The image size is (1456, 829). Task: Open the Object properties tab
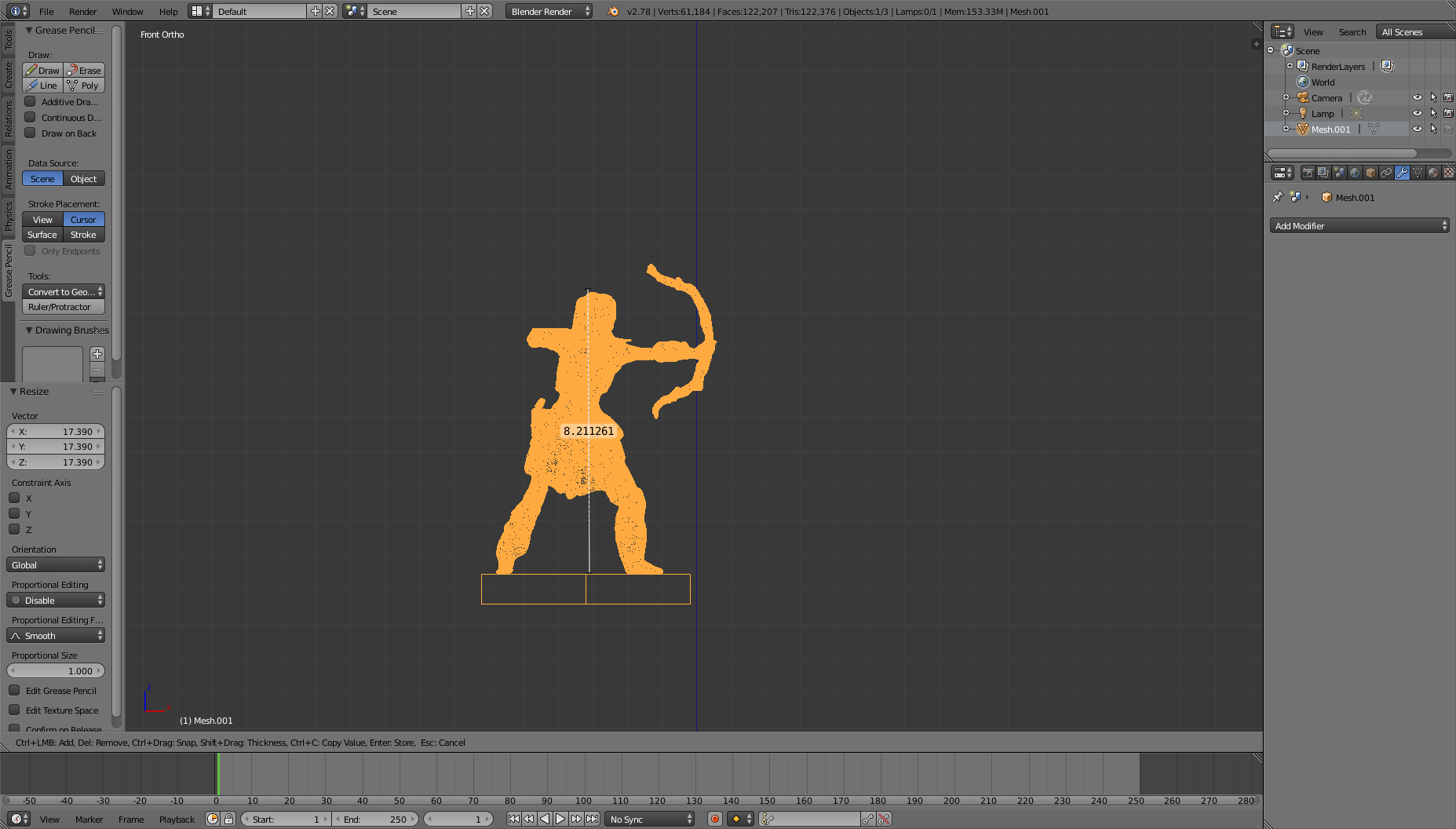(1370, 173)
